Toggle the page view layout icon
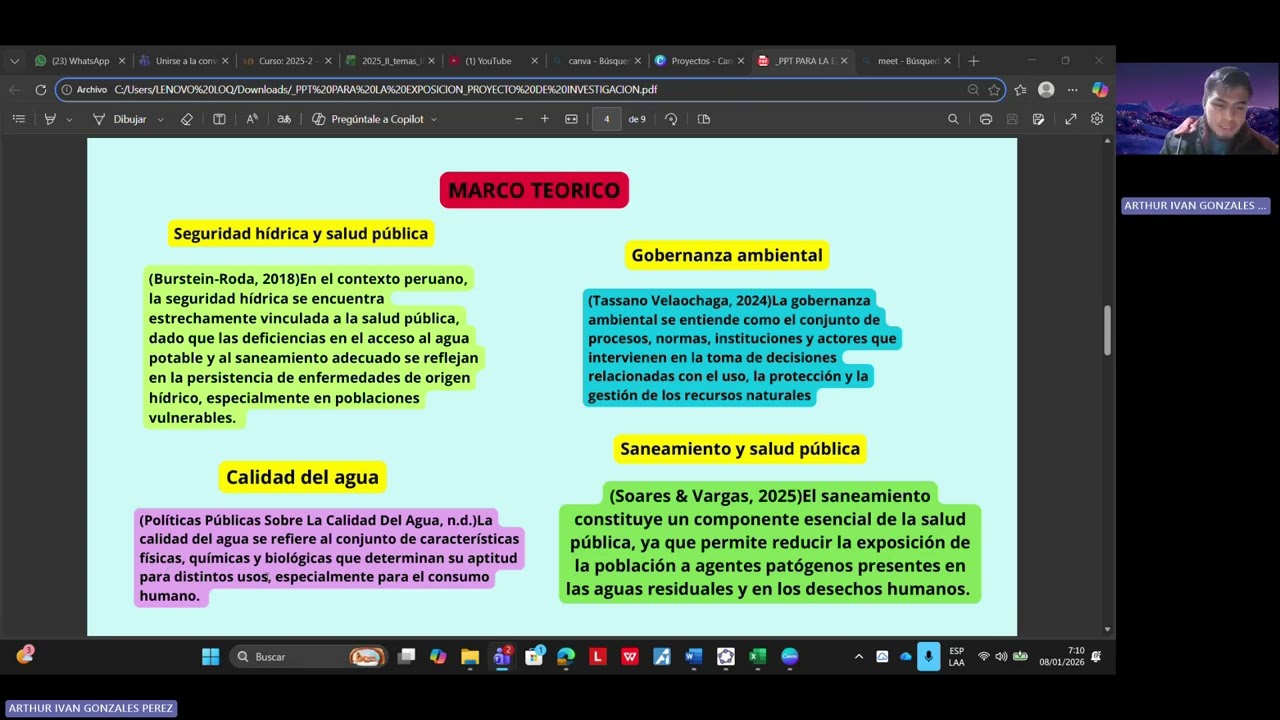Screen dimensions: 1280x720 [219, 119]
